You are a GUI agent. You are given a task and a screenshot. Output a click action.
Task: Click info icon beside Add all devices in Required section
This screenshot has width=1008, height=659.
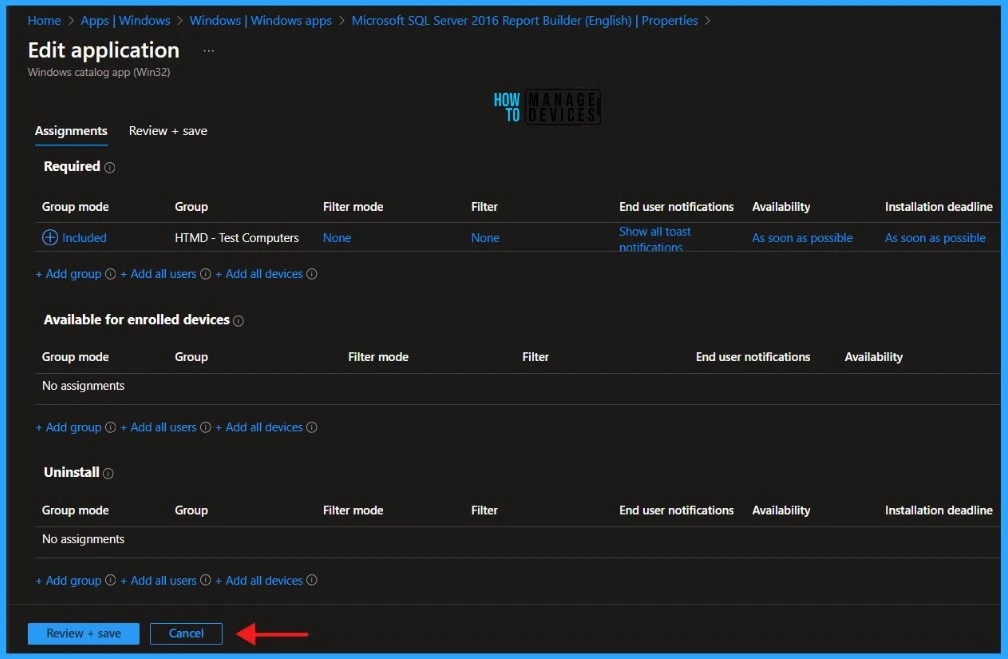tap(312, 274)
